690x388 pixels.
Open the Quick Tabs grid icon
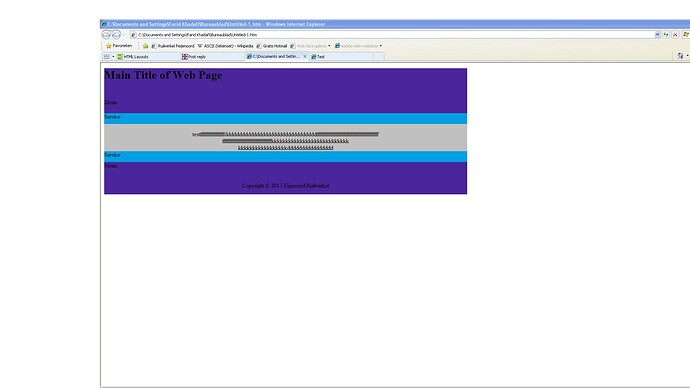tap(106, 57)
